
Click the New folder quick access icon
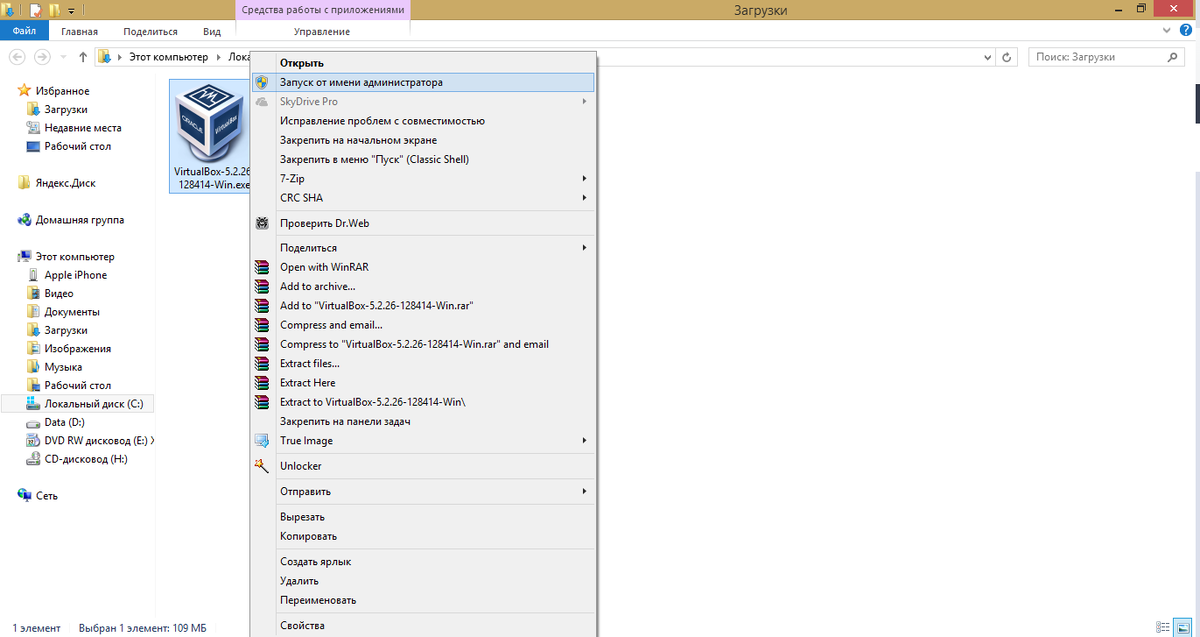53,10
